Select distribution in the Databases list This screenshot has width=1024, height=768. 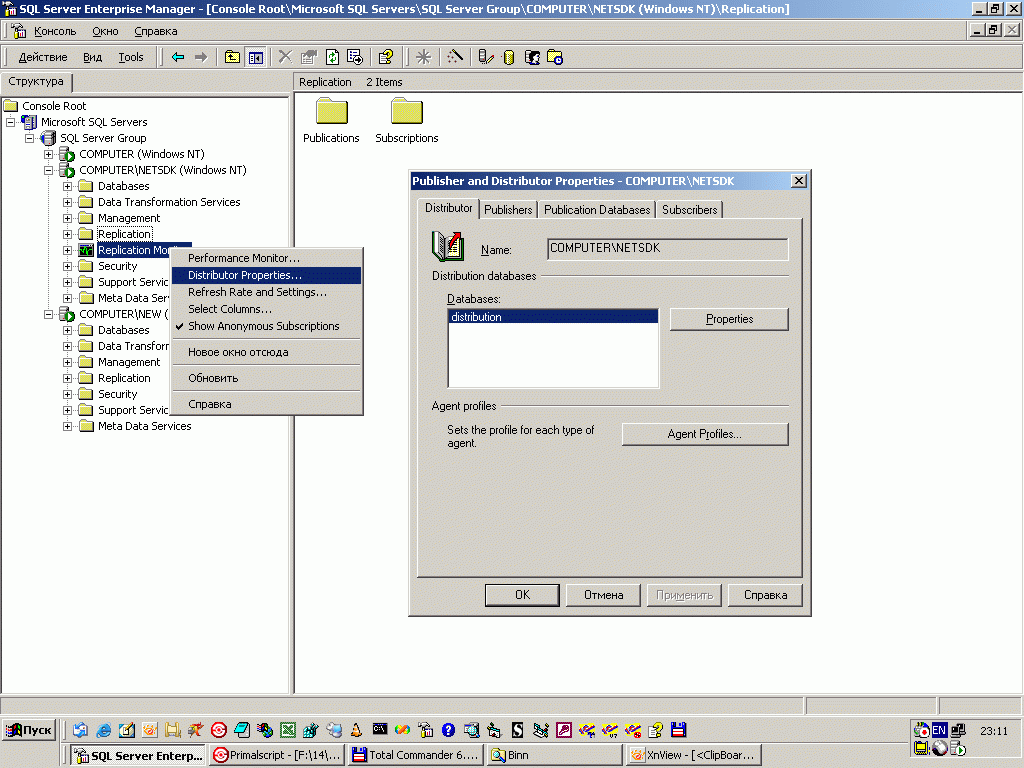pos(554,317)
